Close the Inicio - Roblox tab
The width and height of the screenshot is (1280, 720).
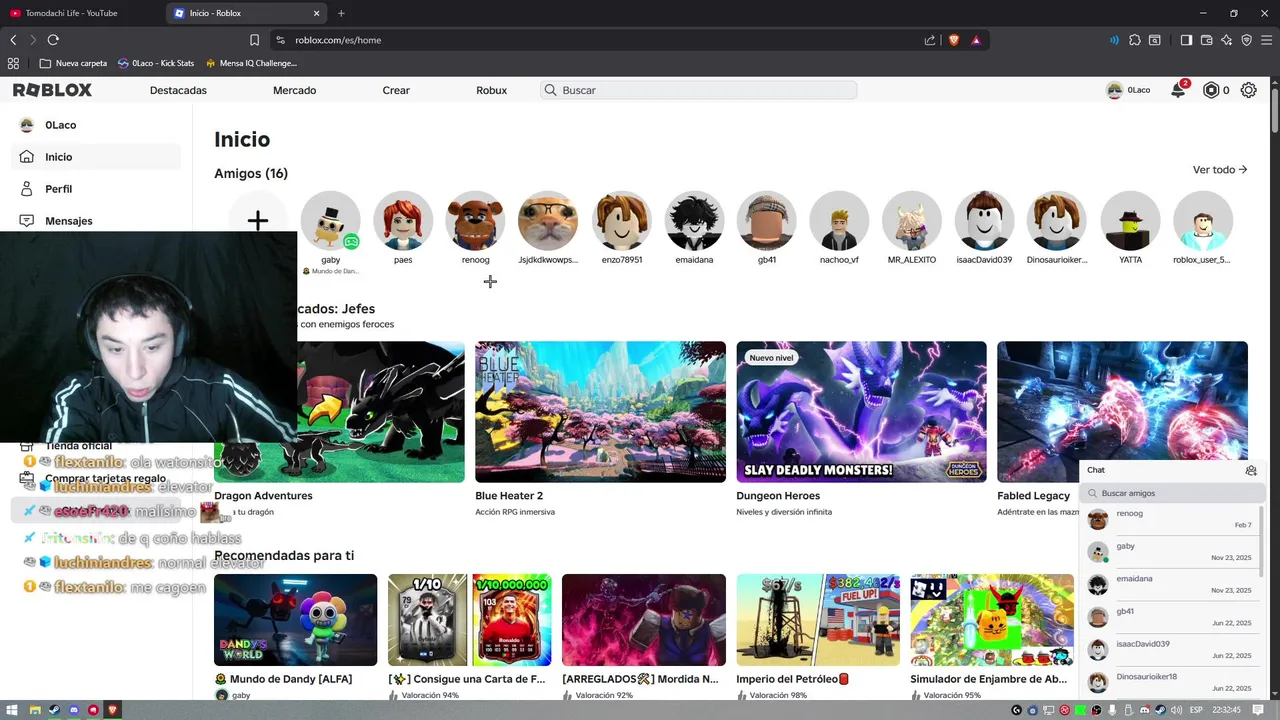(317, 13)
